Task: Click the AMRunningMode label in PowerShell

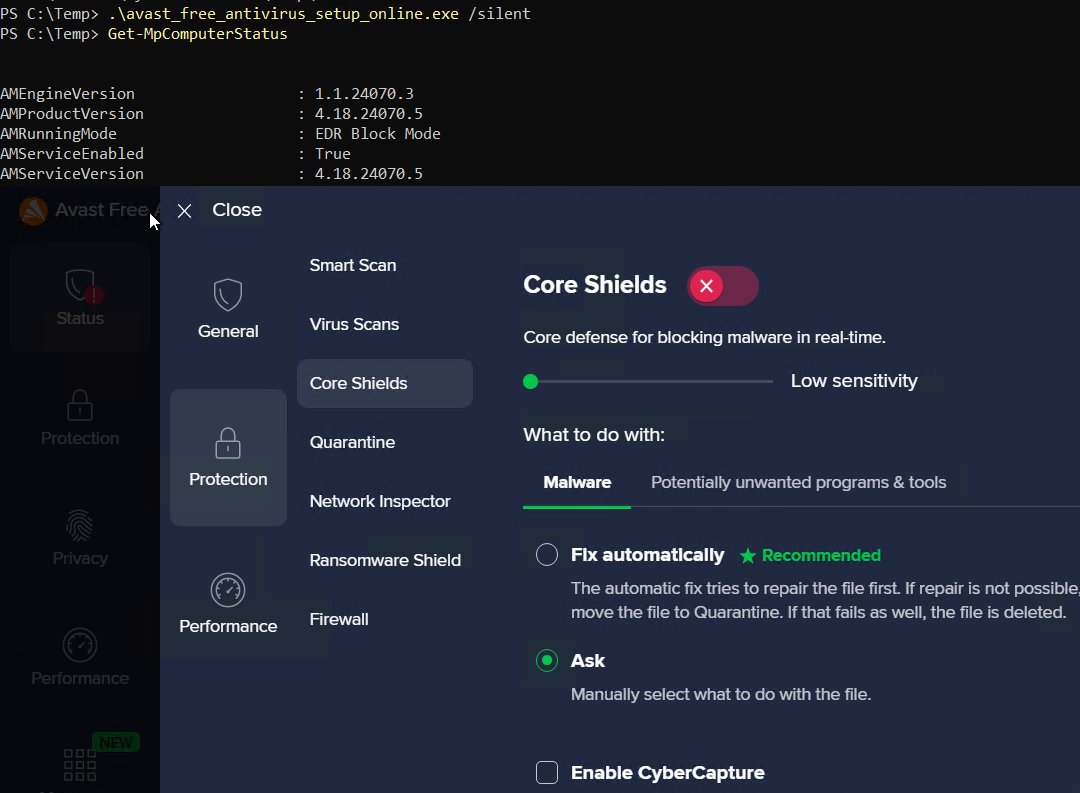Action: [59, 134]
